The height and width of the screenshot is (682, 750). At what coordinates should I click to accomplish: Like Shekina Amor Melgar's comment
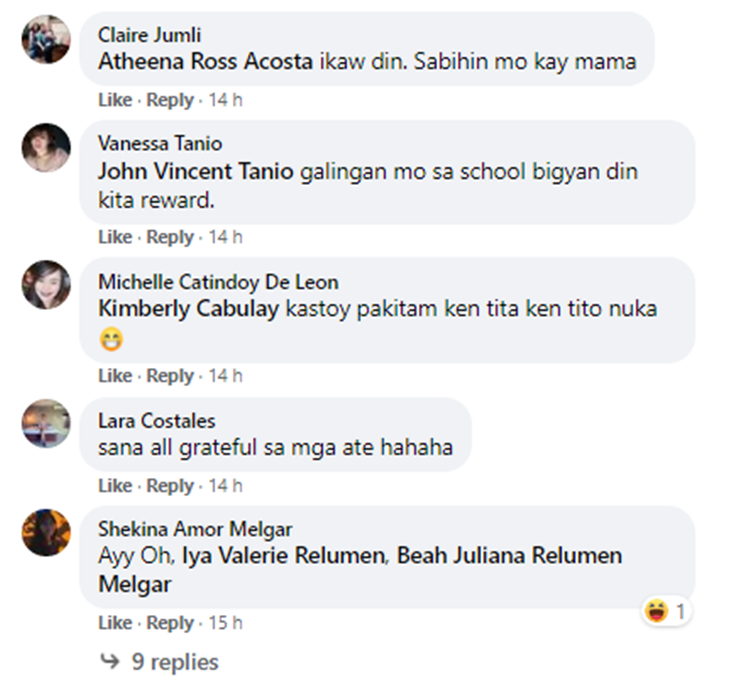(115, 623)
